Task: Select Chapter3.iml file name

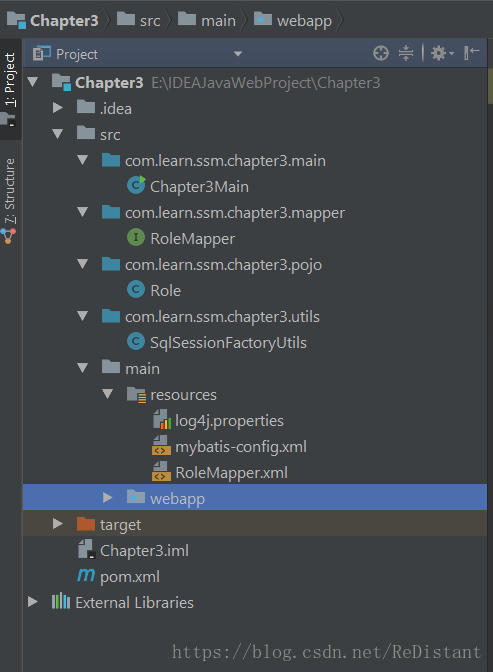Action: pos(144,551)
